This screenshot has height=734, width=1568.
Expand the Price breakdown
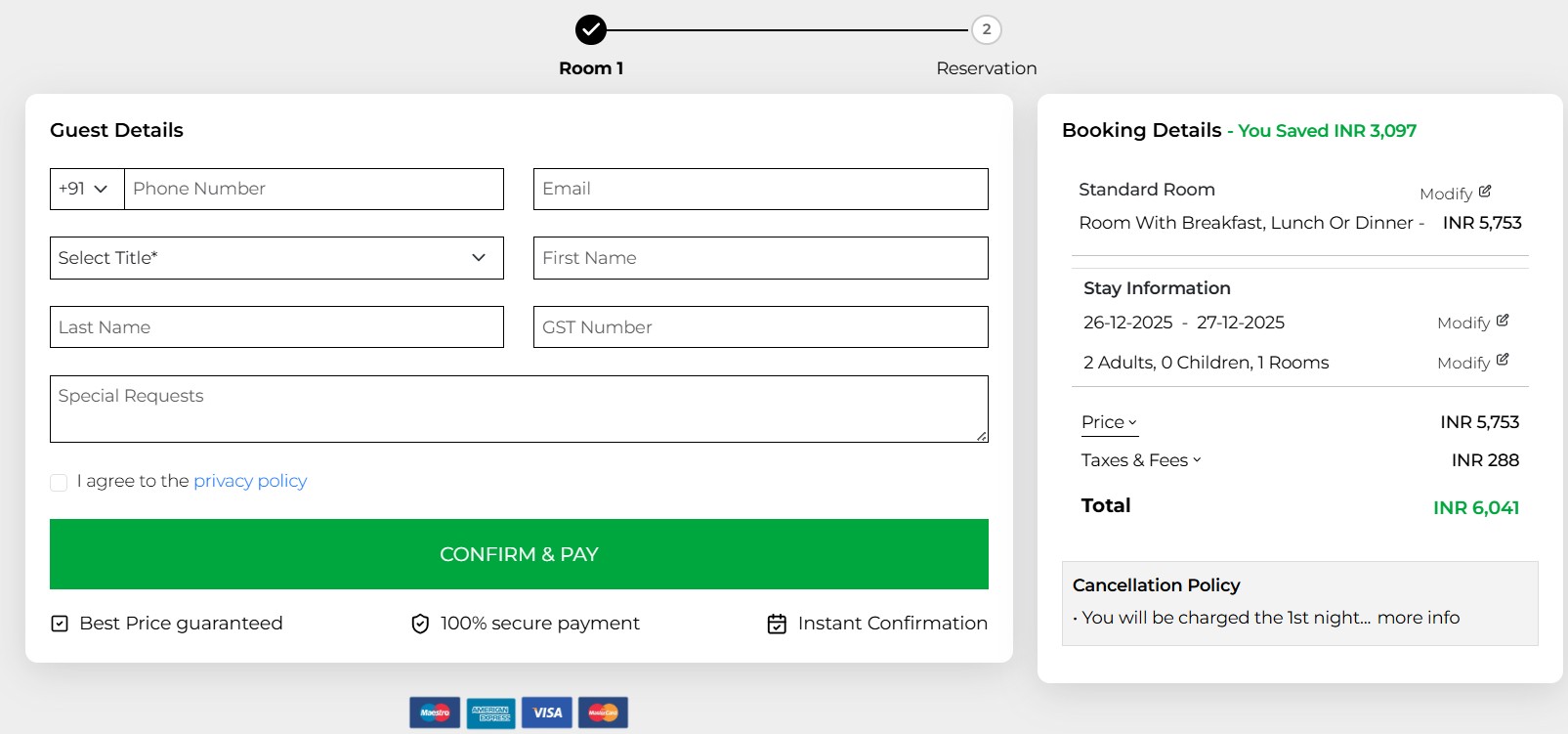(x=1109, y=422)
